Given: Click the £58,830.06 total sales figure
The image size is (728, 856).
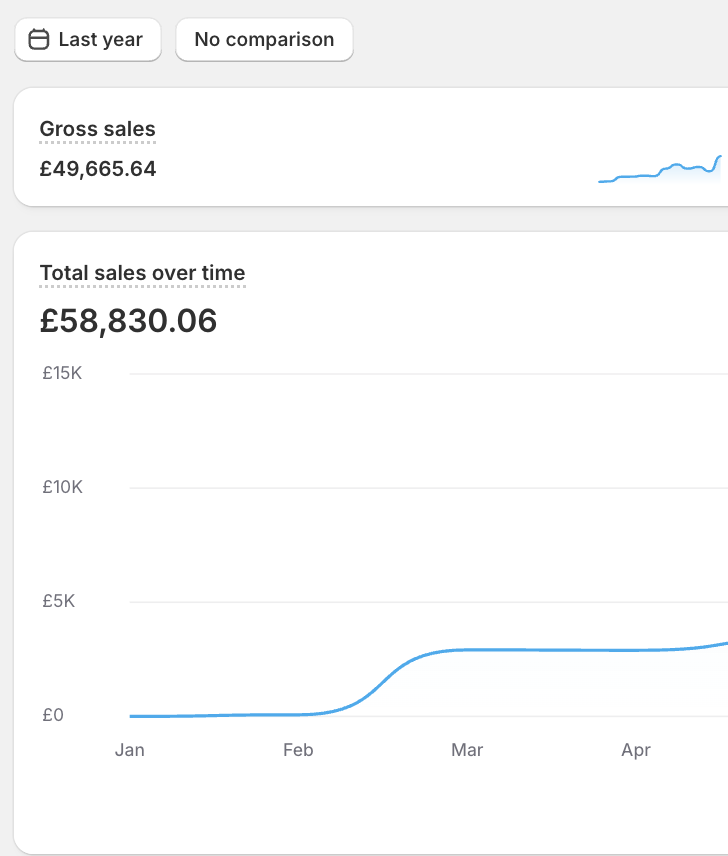Looking at the screenshot, I should pos(128,321).
